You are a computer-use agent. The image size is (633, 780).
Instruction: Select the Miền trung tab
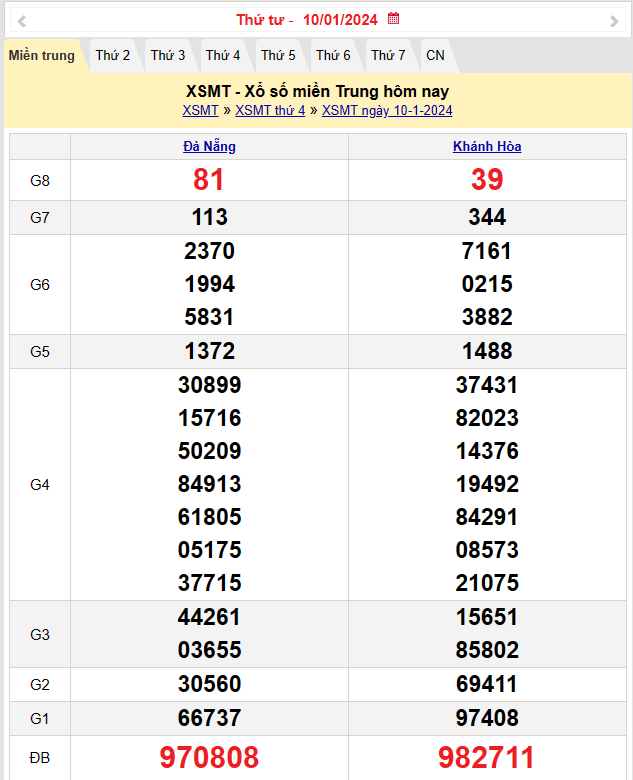click(x=42, y=55)
